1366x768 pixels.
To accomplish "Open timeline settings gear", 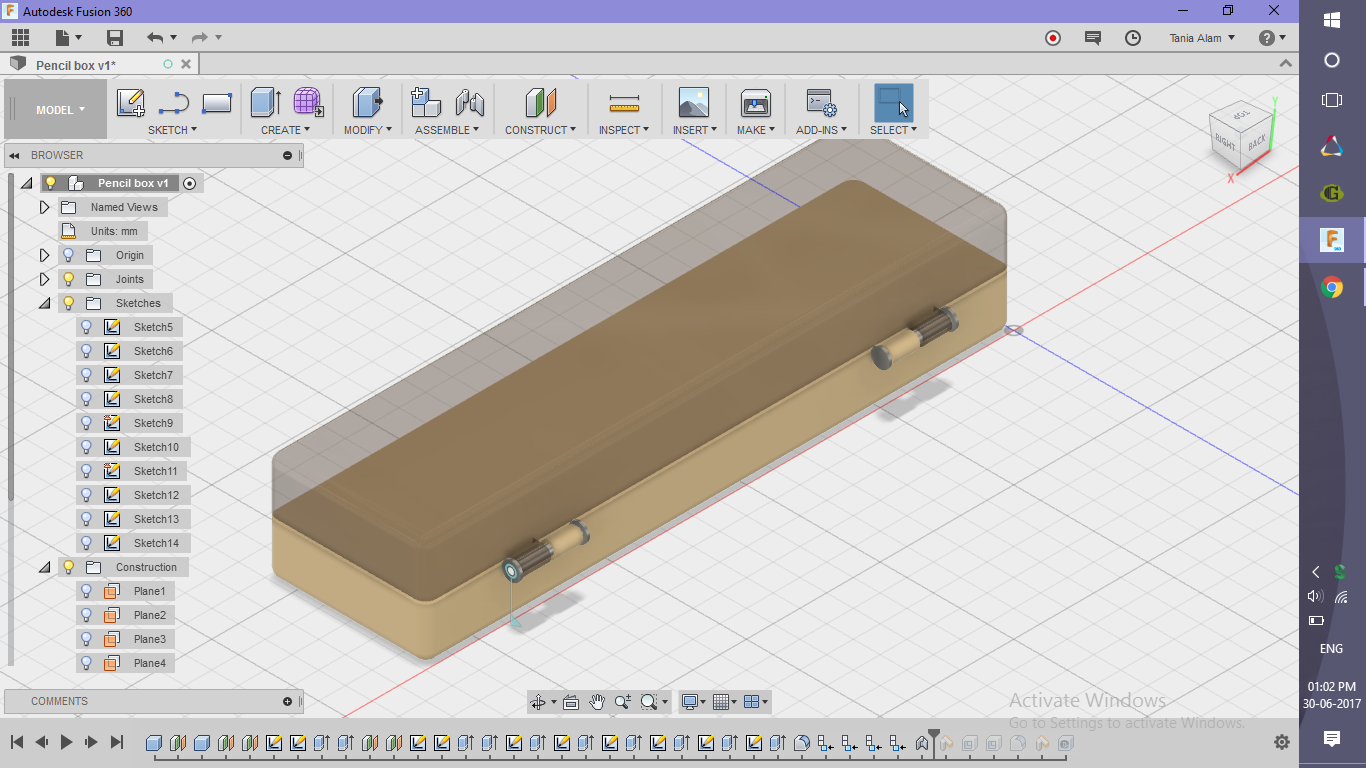I will (1282, 742).
